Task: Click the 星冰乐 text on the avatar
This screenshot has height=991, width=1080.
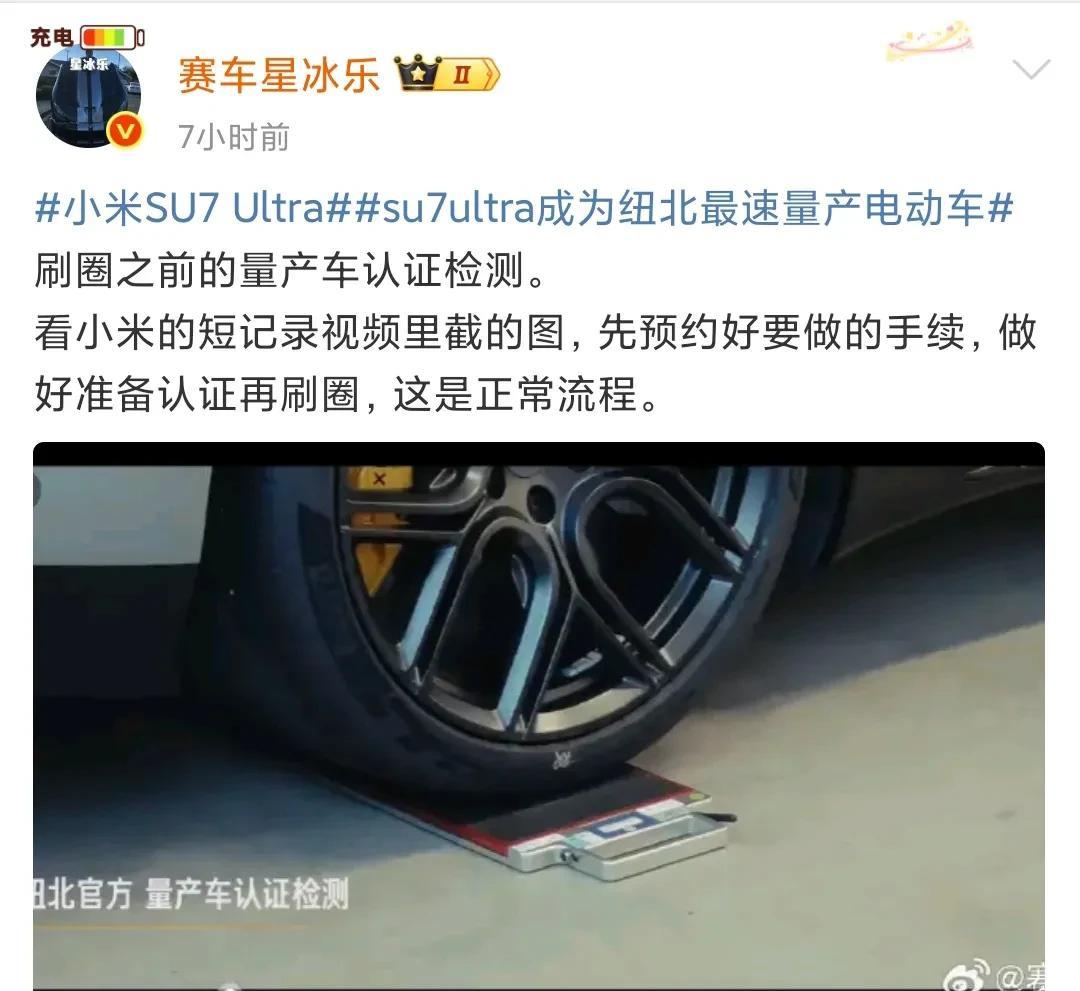Action: click(89, 64)
